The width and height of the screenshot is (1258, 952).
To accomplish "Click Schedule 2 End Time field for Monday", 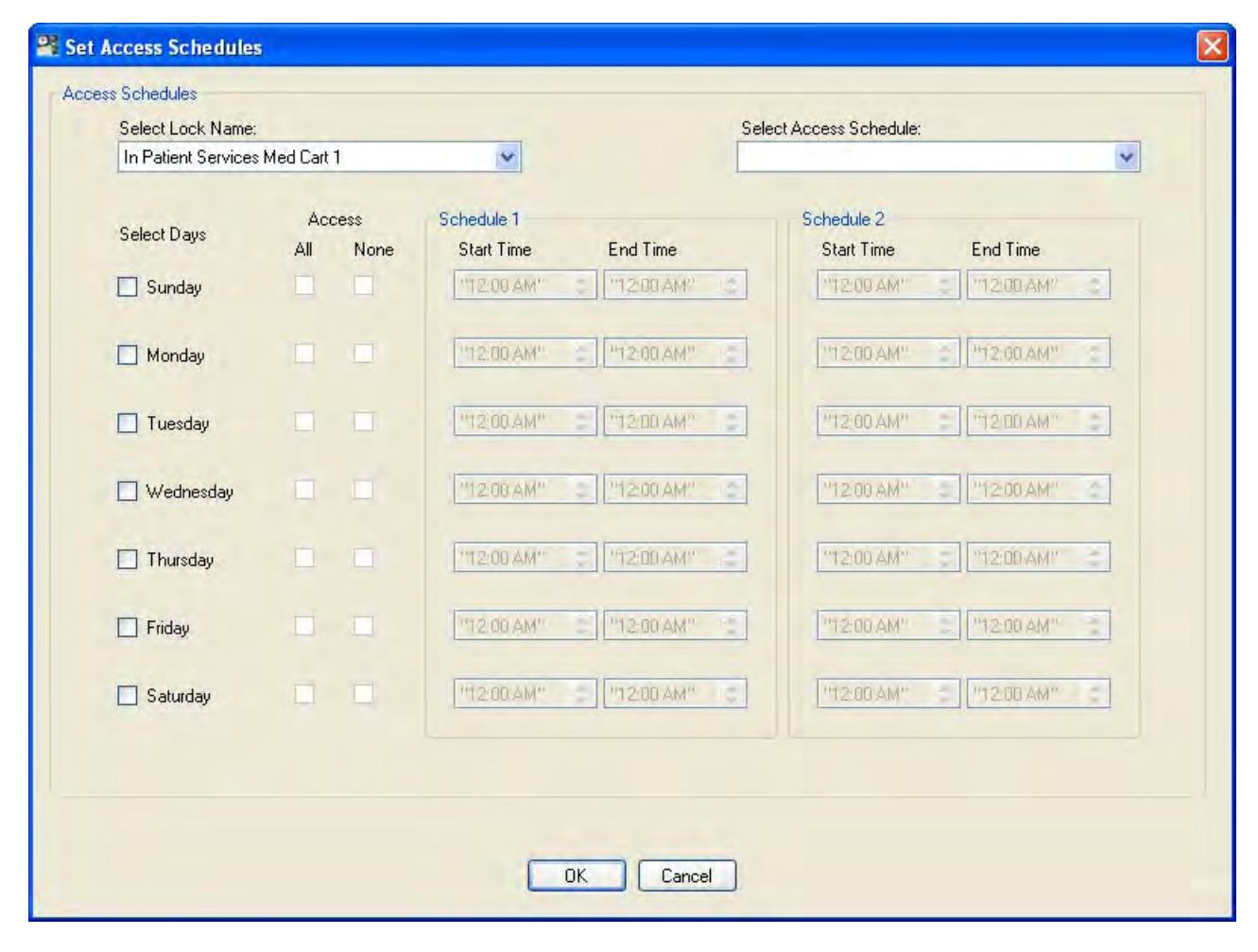I will pos(1038,354).
